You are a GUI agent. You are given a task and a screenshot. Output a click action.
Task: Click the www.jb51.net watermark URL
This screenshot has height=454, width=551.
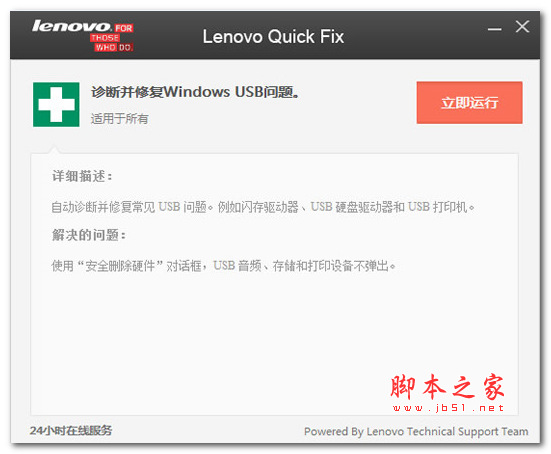(448, 408)
